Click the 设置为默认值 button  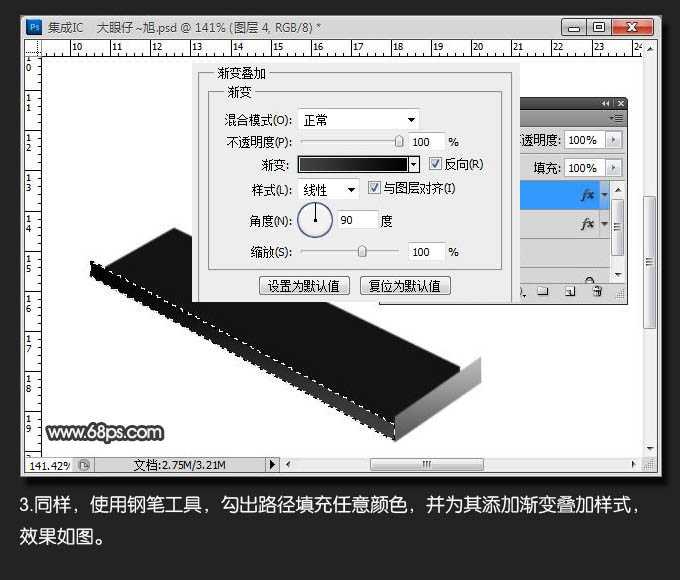[304, 286]
